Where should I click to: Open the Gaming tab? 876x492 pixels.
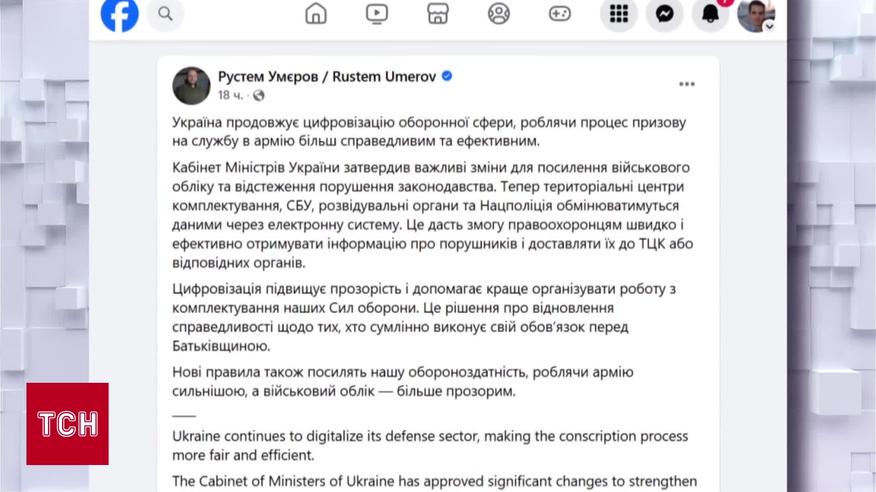[560, 13]
